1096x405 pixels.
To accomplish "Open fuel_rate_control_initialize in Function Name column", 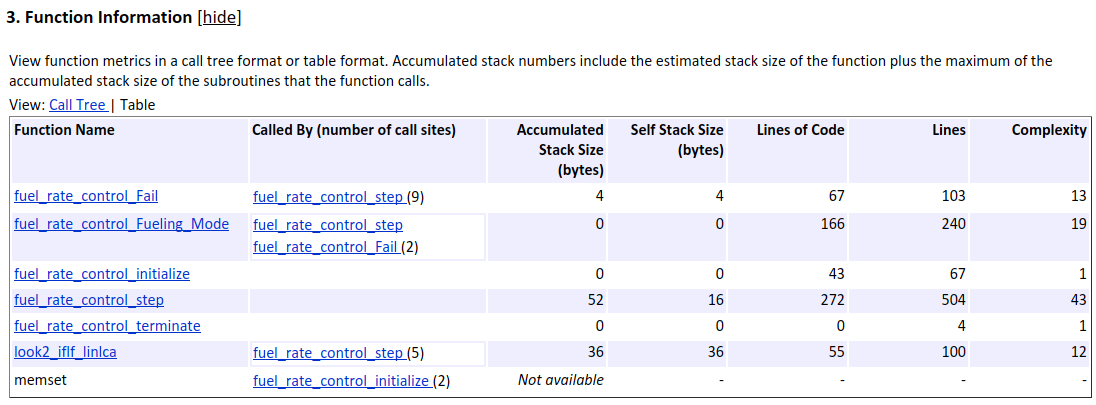I will 102,273.
